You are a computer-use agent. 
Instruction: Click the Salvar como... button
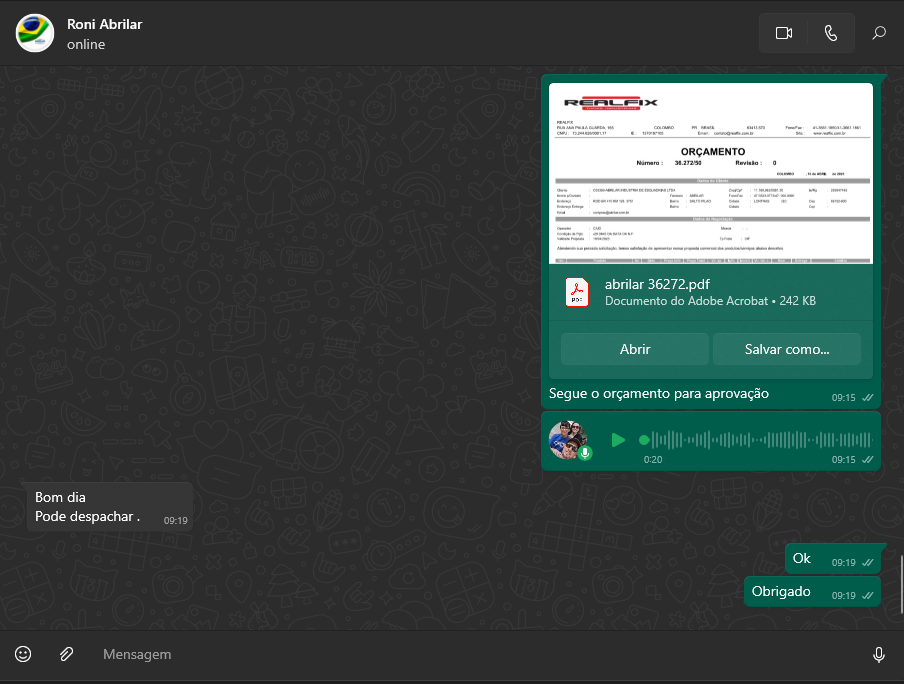787,349
